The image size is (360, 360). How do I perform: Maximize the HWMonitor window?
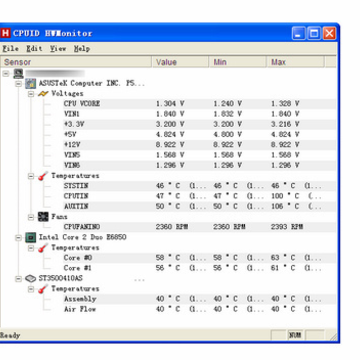click(314, 33)
